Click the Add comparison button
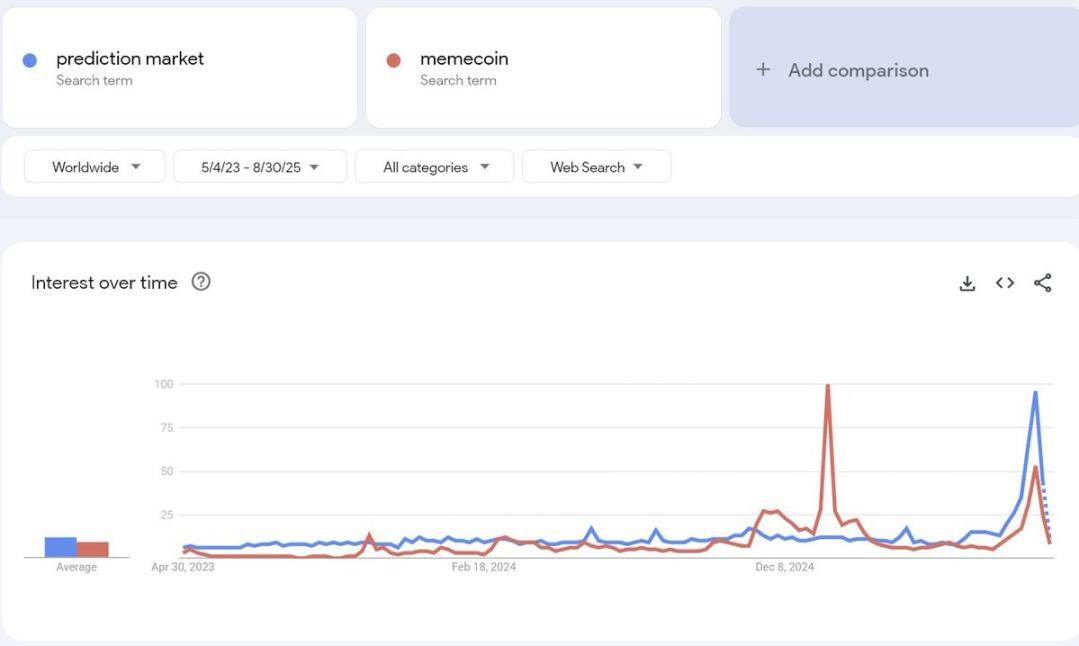The width and height of the screenshot is (1079, 646). [858, 70]
